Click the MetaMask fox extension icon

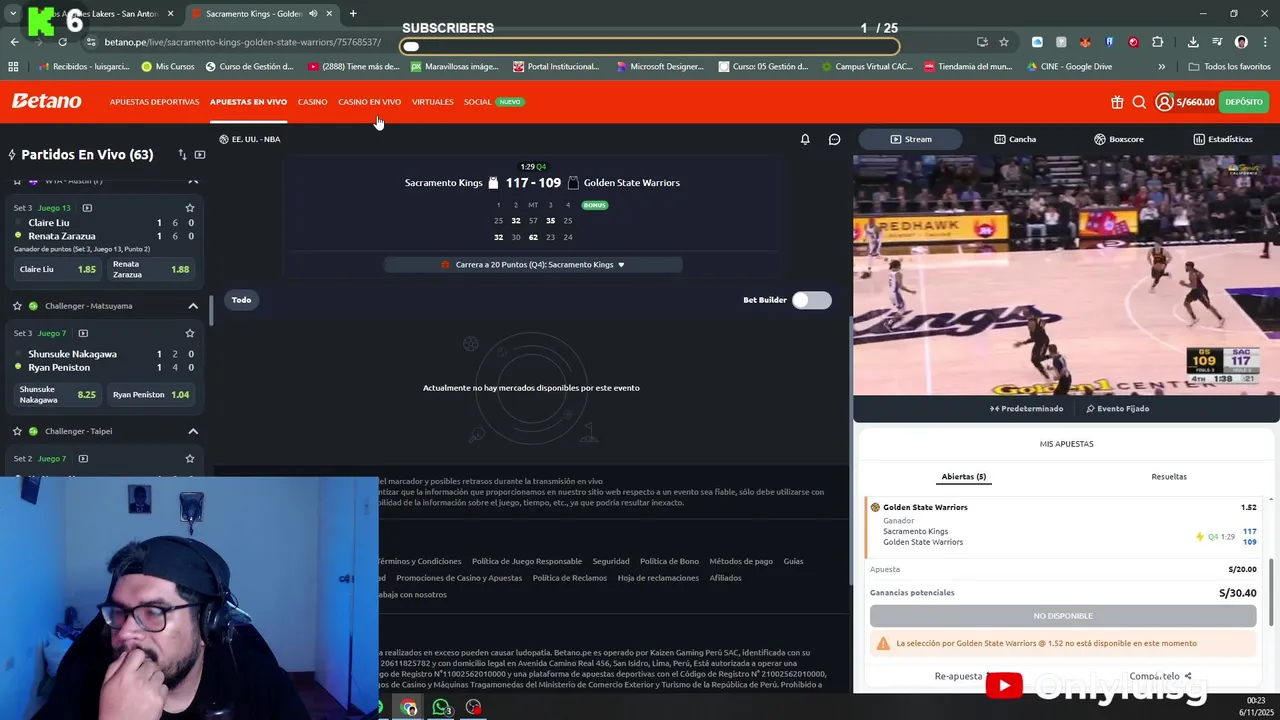click(1085, 42)
